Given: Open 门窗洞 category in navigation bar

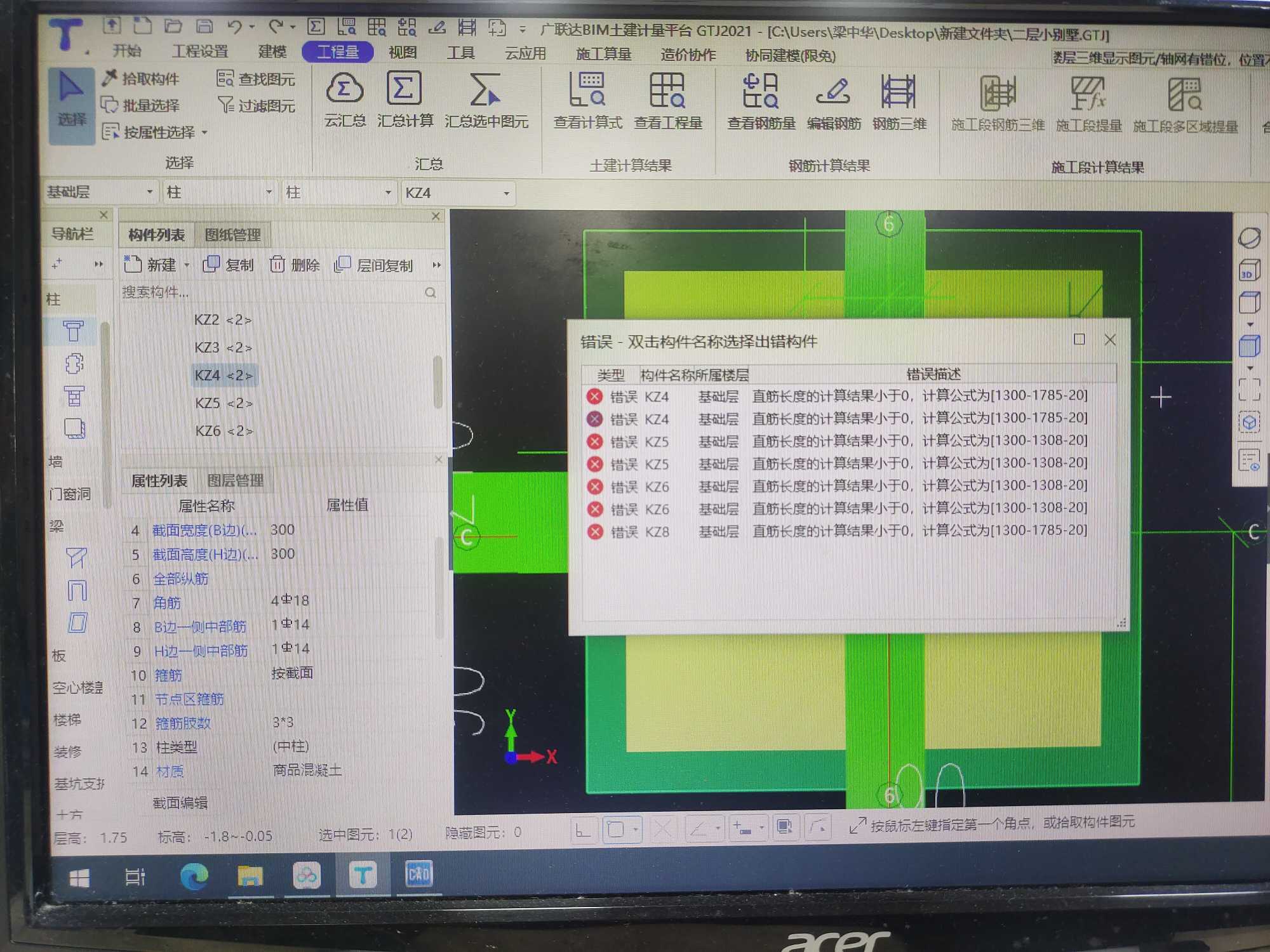Looking at the screenshot, I should coord(69,493).
